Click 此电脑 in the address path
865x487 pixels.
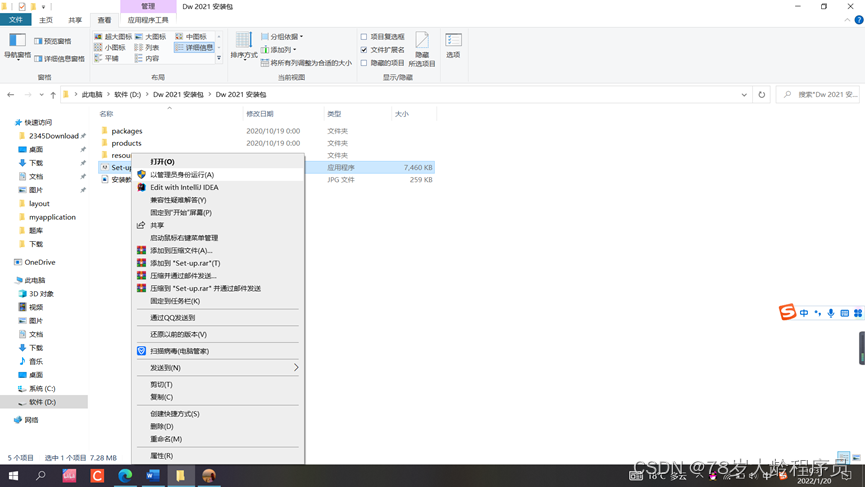point(92,94)
